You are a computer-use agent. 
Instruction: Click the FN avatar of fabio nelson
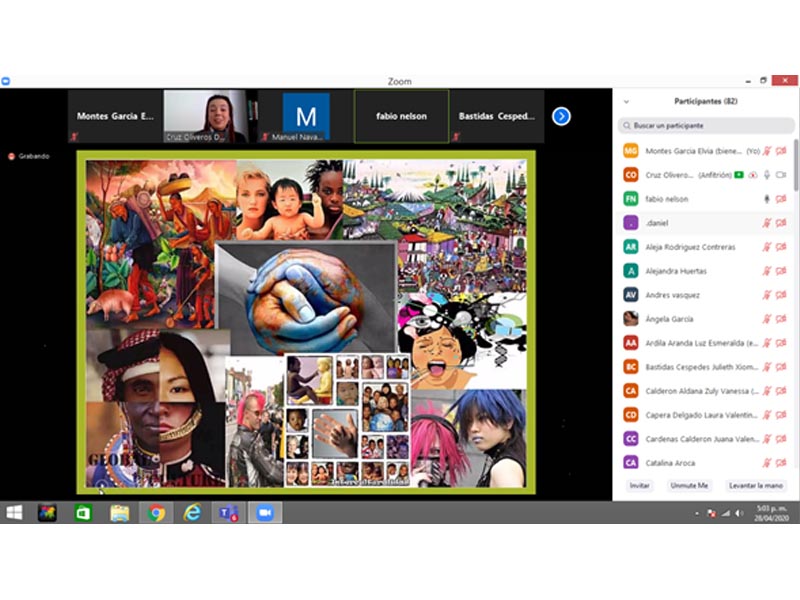pos(631,199)
